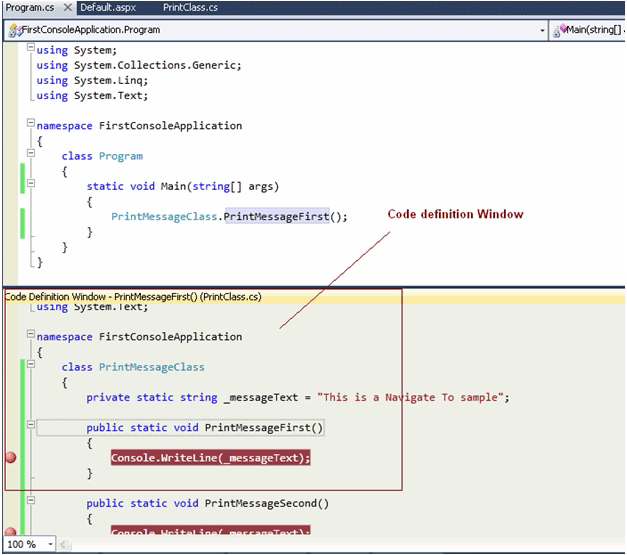
Task: Click 'using System.Linq;' line
Action: [92, 81]
